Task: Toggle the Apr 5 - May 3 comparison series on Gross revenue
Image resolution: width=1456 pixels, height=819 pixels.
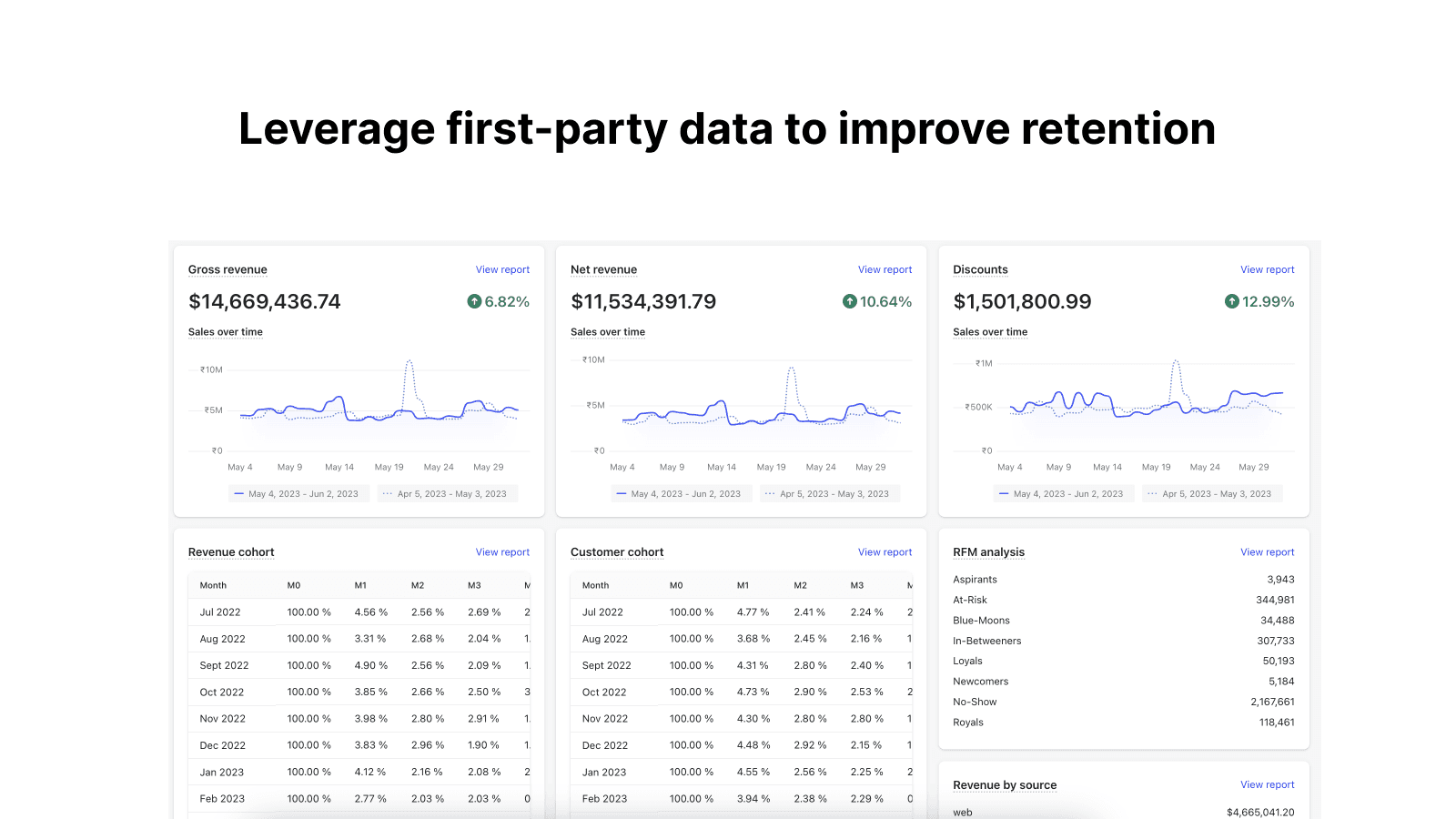Action: [x=447, y=493]
